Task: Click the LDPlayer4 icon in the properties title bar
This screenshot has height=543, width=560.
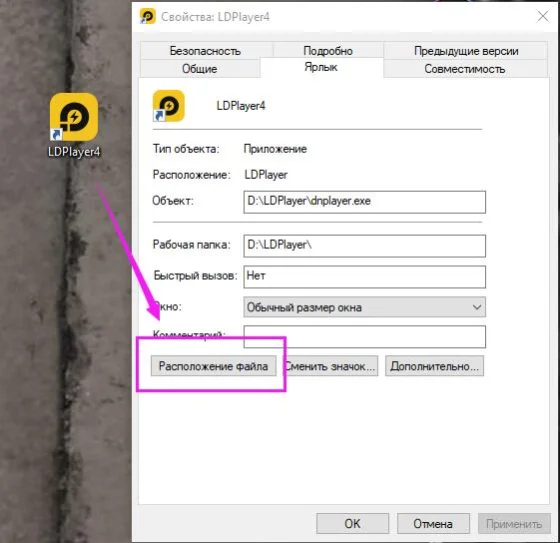Action: pos(148,16)
